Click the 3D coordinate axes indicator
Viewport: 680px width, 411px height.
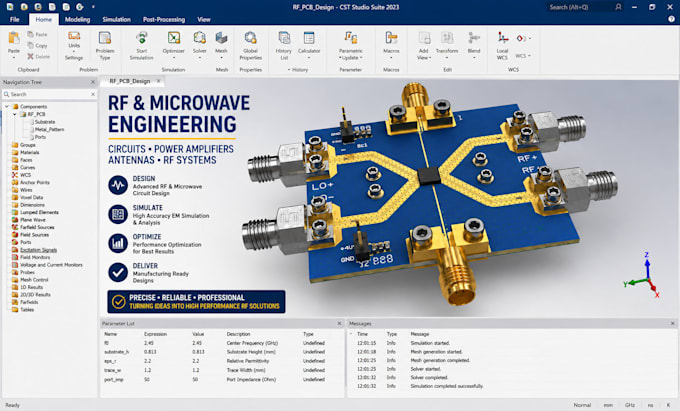coord(642,275)
